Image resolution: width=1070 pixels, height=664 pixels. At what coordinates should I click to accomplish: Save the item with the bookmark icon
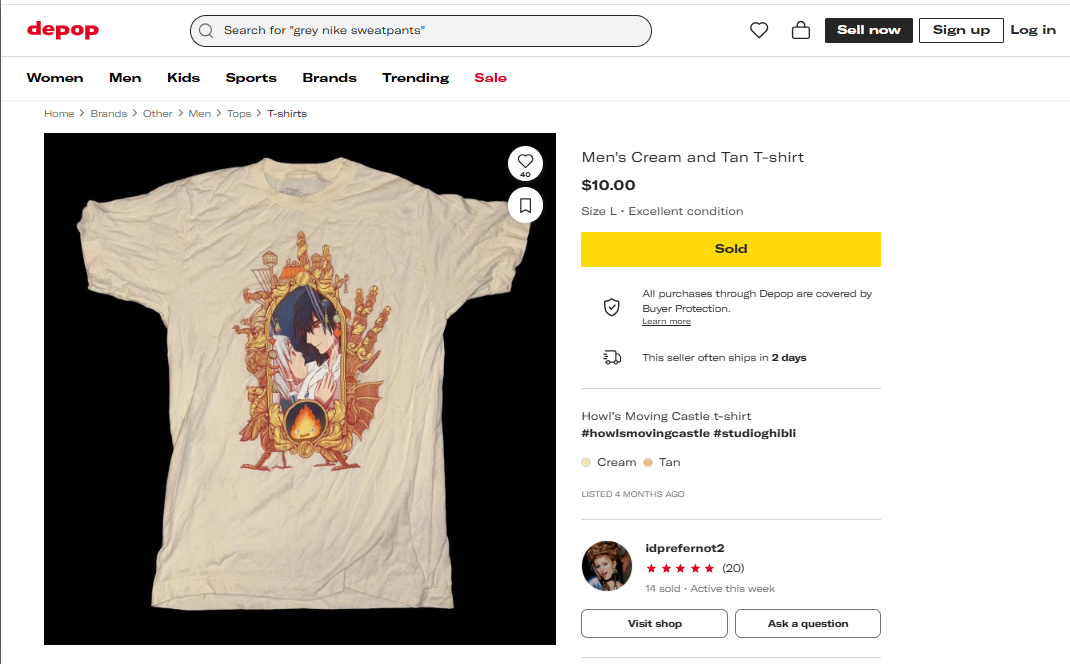(525, 205)
